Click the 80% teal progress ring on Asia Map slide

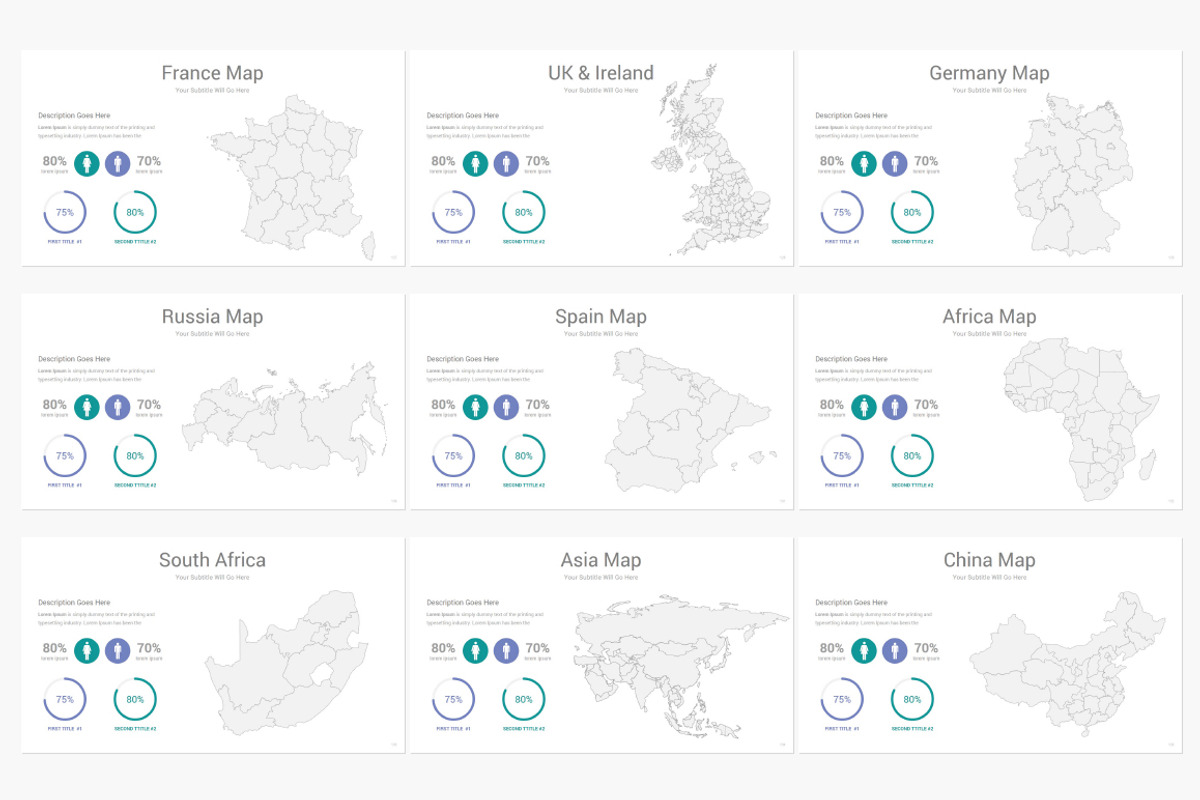[x=524, y=699]
